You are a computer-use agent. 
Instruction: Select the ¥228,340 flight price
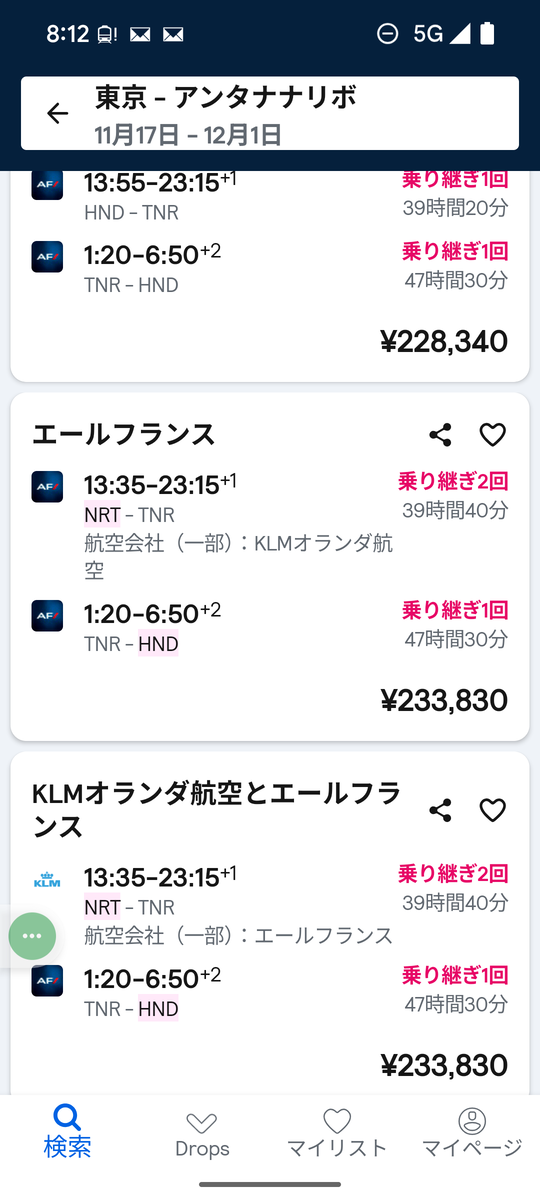444,341
